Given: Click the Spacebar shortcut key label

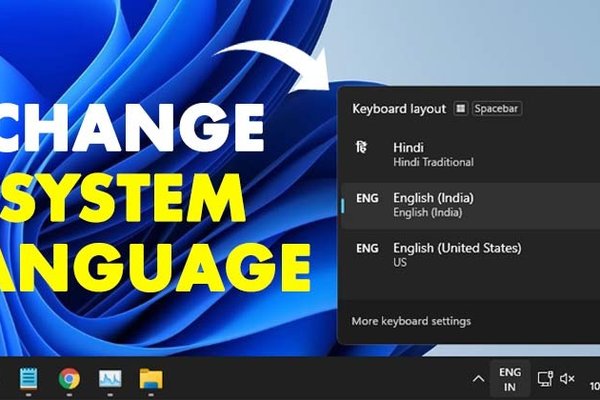Looking at the screenshot, I should (x=497, y=109).
